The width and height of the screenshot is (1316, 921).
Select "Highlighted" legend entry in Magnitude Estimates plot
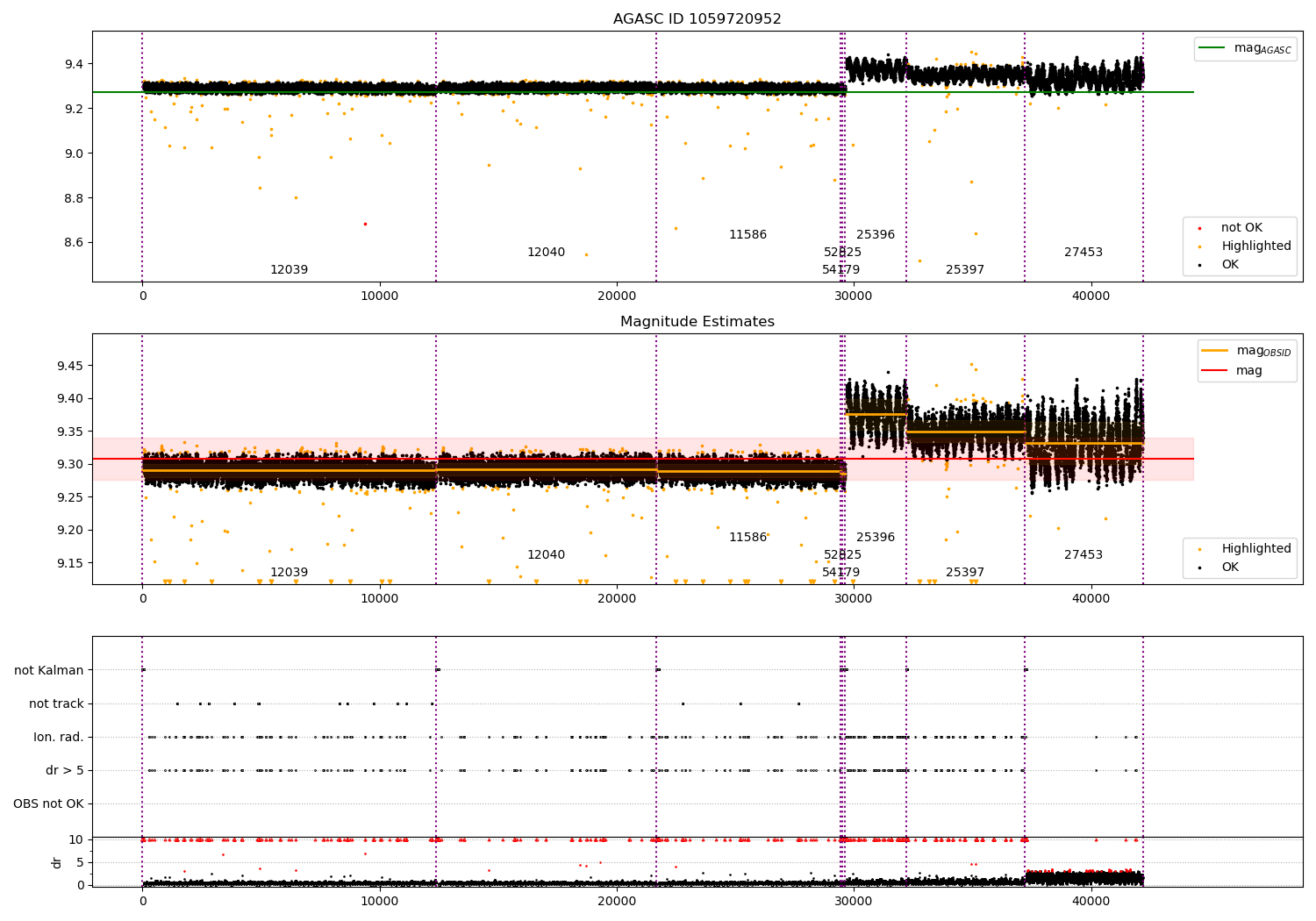point(1255,549)
